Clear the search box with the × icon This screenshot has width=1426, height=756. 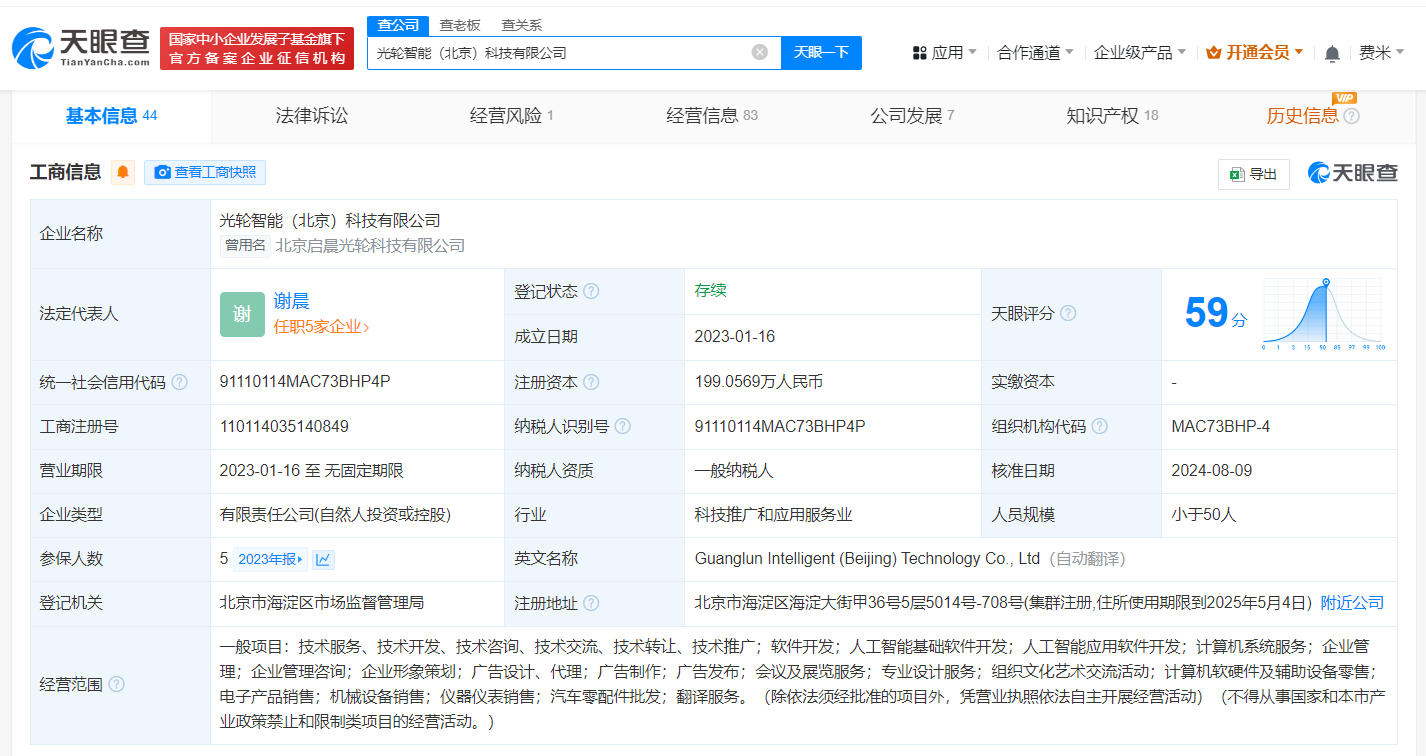tap(758, 52)
